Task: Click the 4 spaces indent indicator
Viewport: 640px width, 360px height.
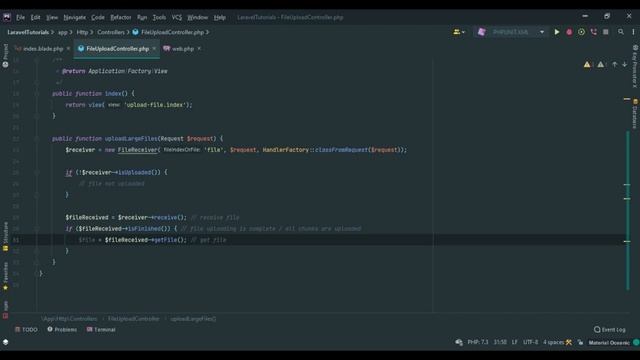Action: (553, 342)
